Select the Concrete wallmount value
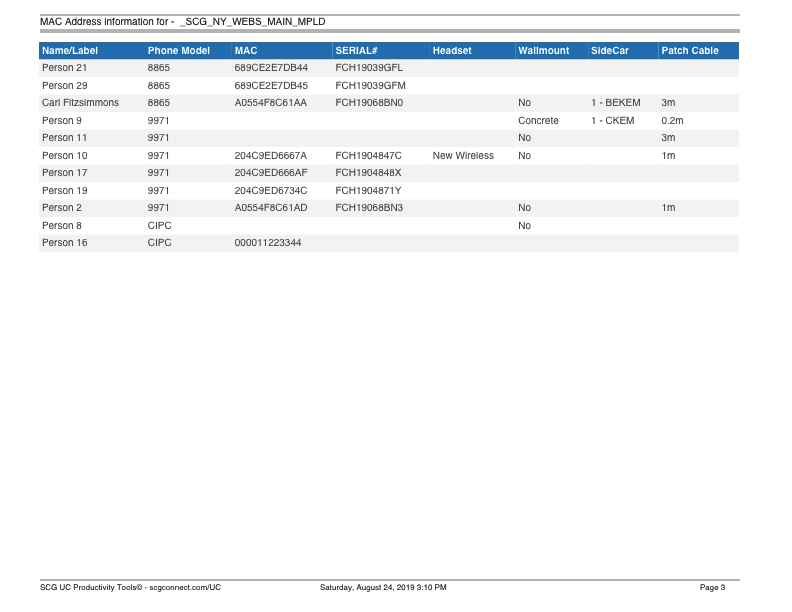This screenshot has height=612, width=792. tap(538, 121)
